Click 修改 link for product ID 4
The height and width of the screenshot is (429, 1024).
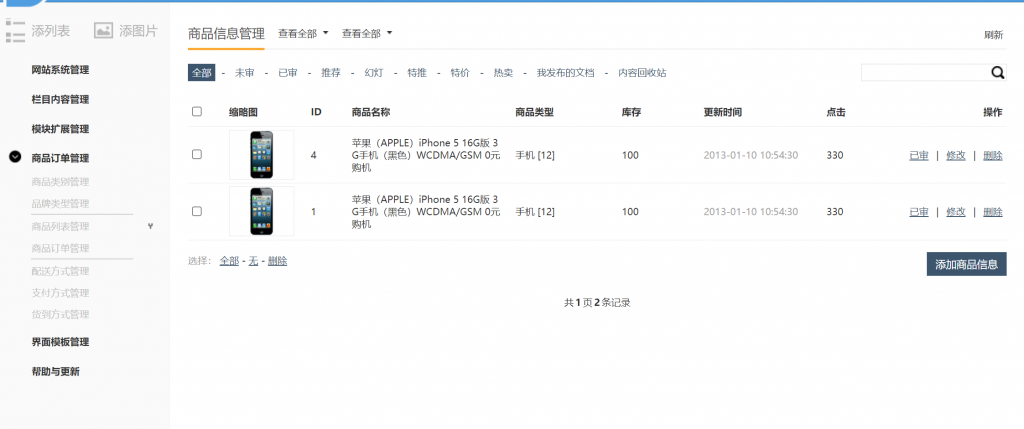click(956, 155)
